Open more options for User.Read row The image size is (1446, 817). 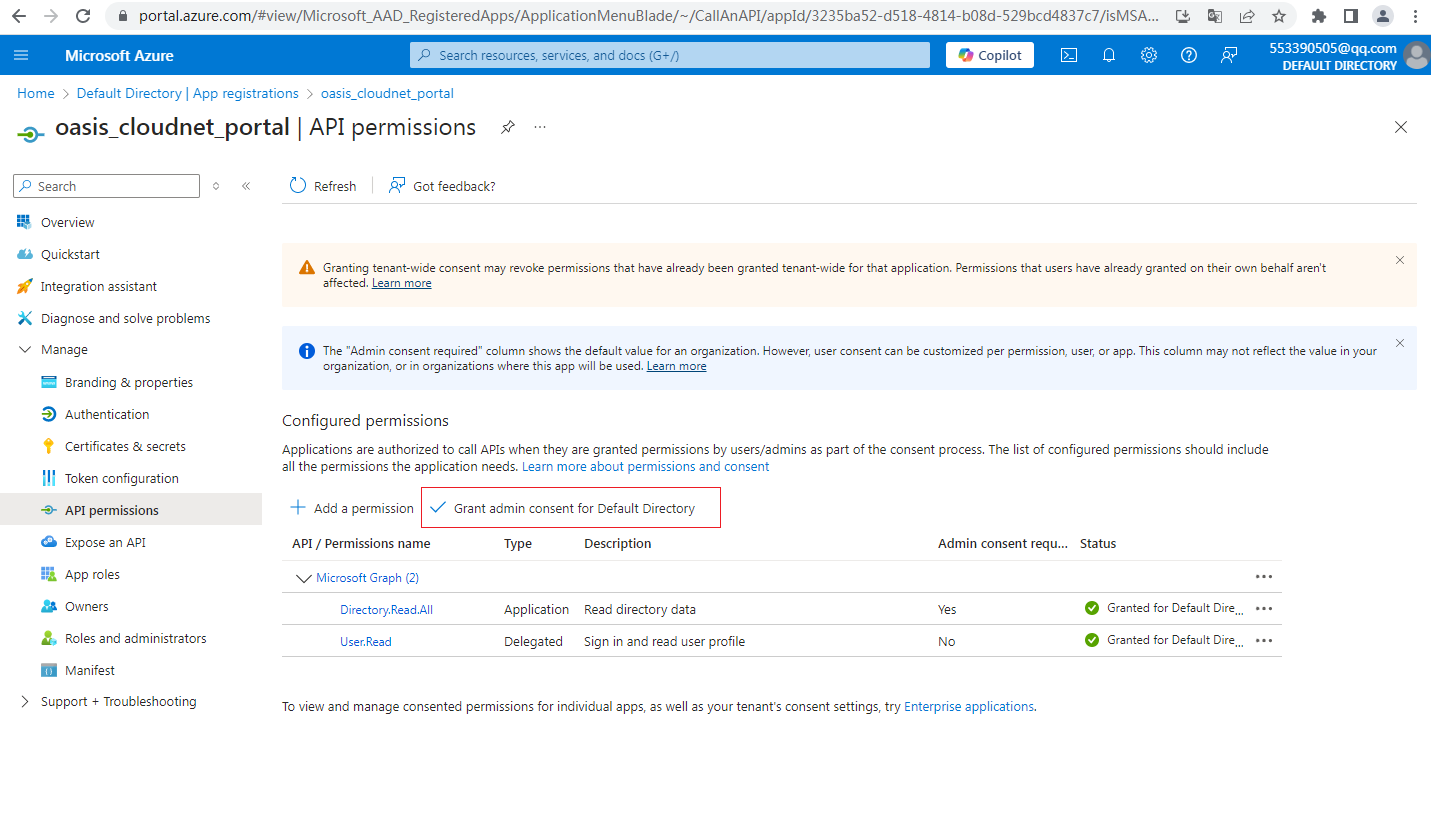coord(1264,641)
